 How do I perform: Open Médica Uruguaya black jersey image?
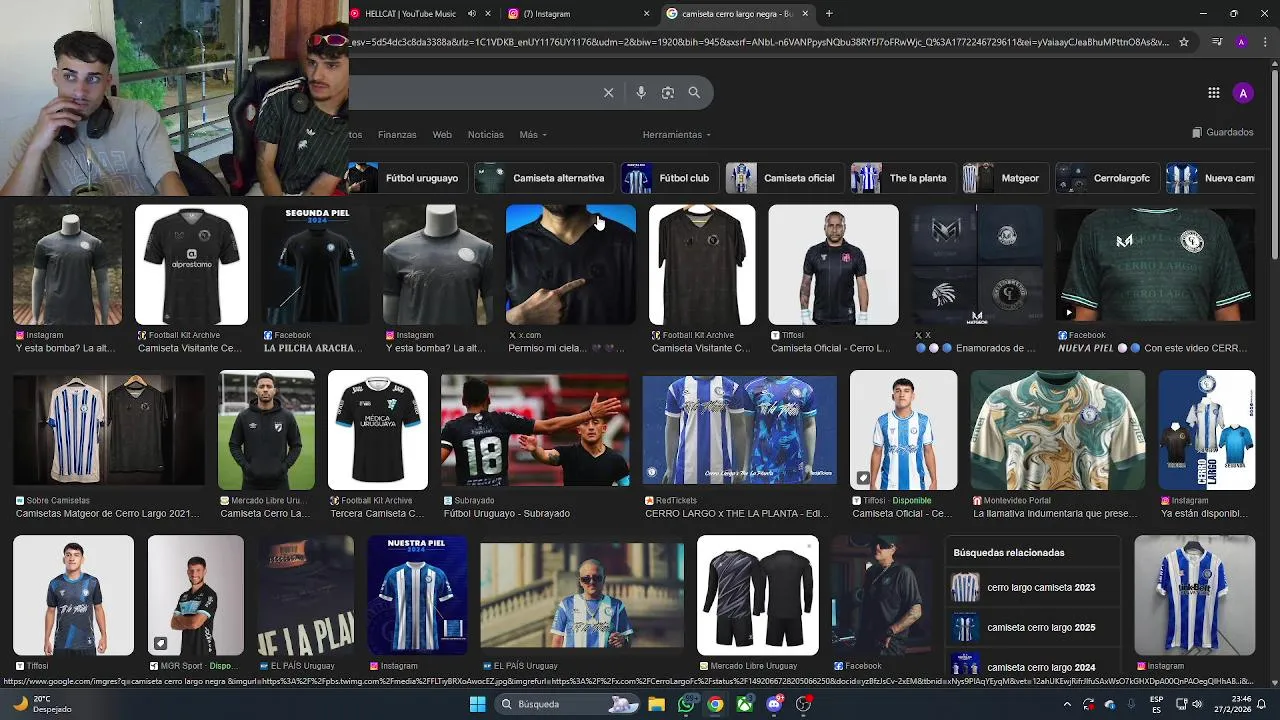coord(378,430)
